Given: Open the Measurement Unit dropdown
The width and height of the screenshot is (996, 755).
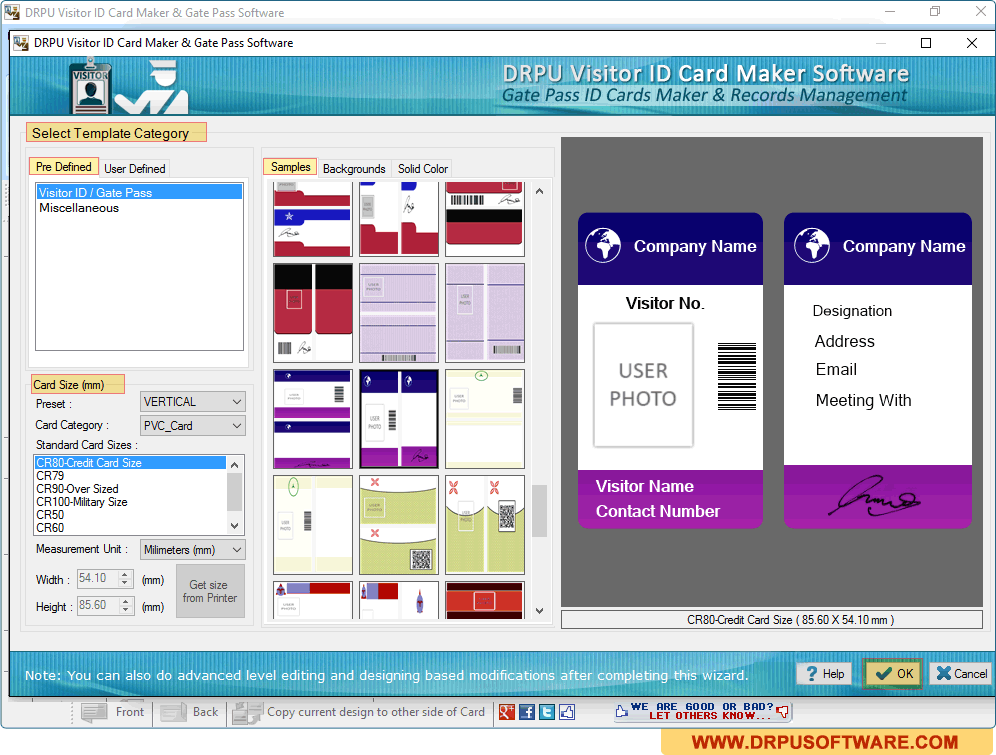Looking at the screenshot, I should (x=192, y=550).
